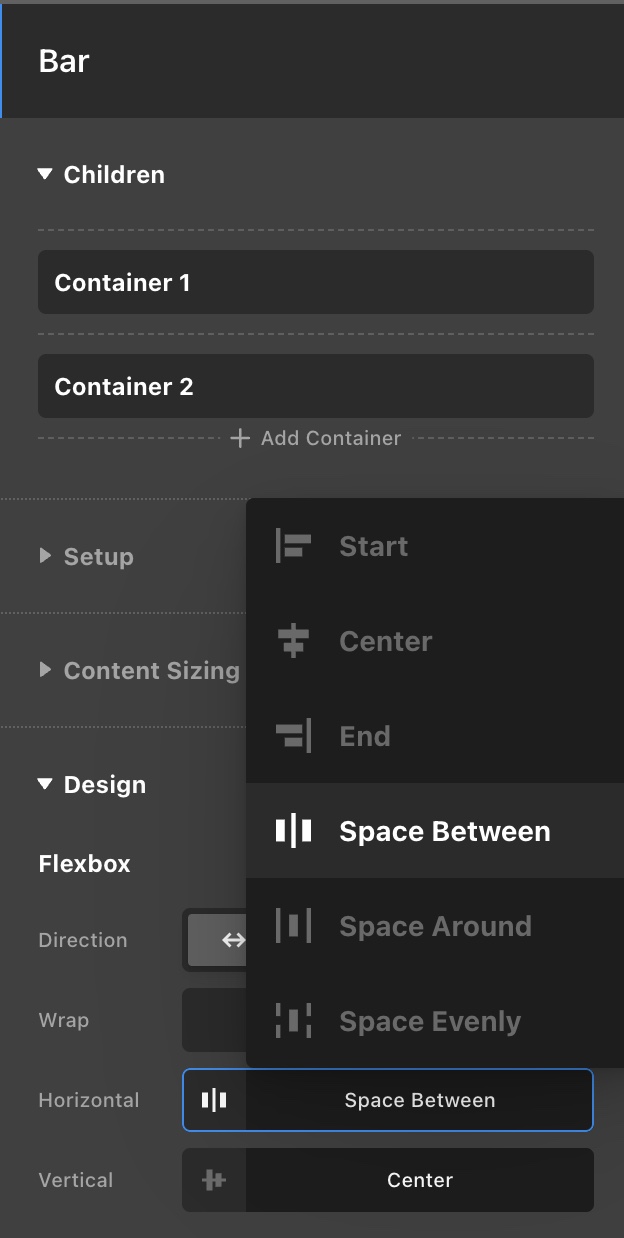Click the Space Between icon in dropdown list
This screenshot has width=624, height=1238.
(293, 831)
